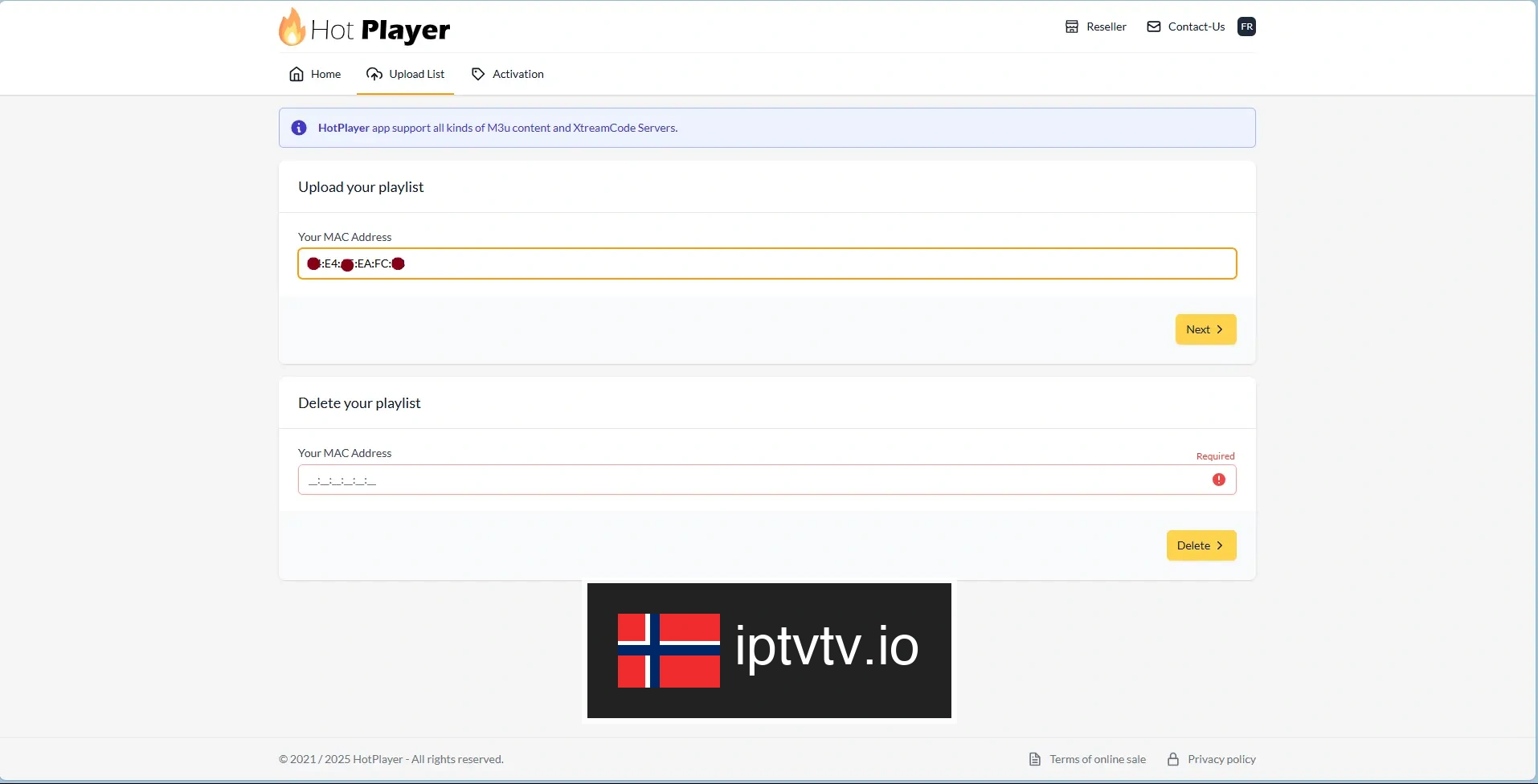Click the red 'Required' label
This screenshot has width=1538, height=784.
1215,456
